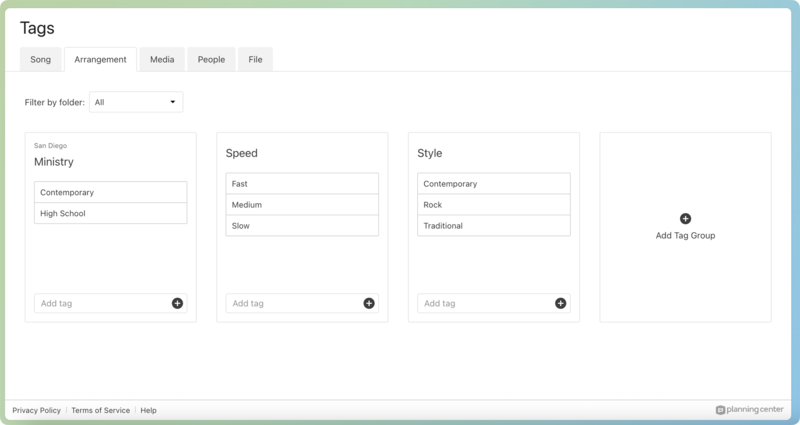
Task: Click the Ministry group title
Action: [x=54, y=162]
